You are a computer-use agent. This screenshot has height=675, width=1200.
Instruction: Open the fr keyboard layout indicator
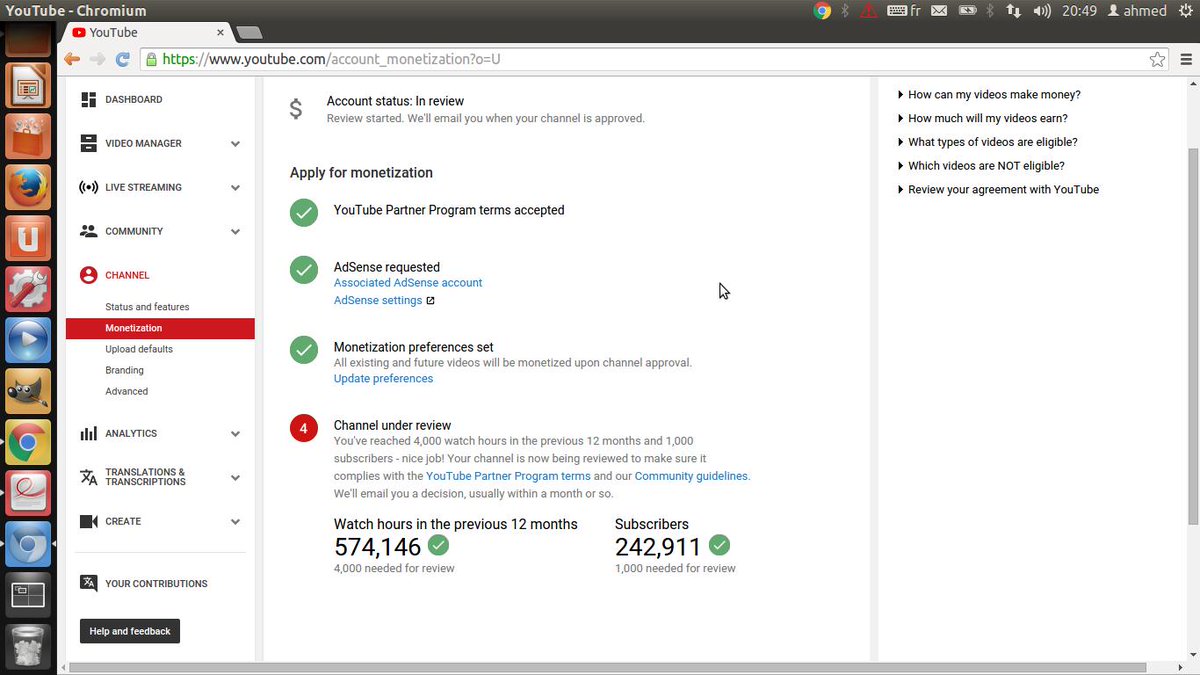(903, 11)
